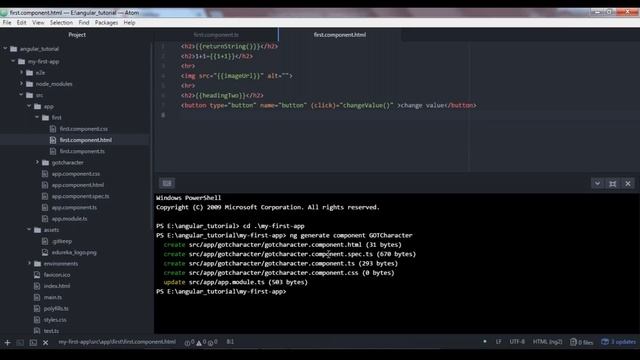
Task: Open app.component.ts from the tree
Action: click(74, 207)
